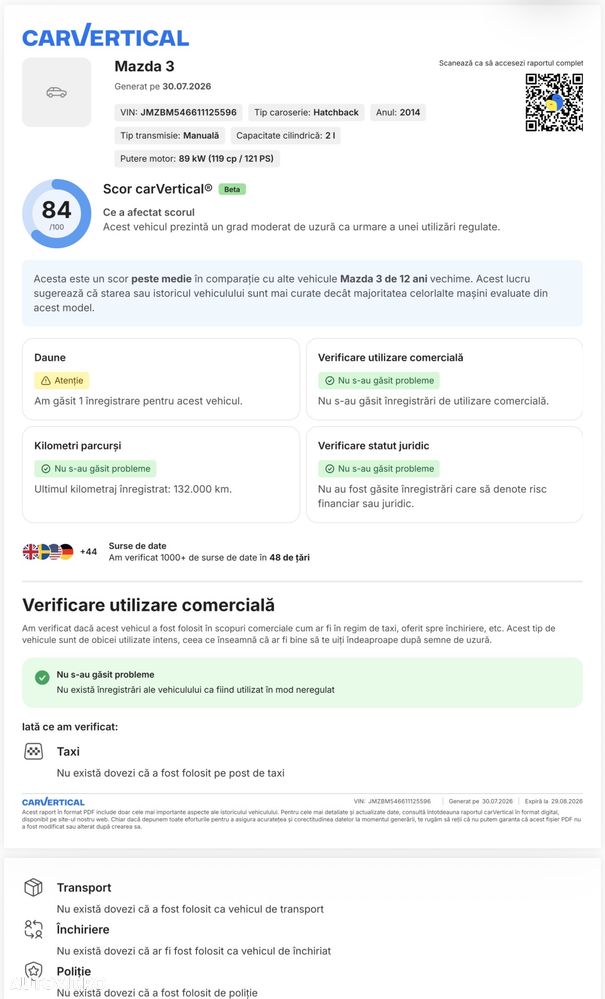Viewport: 605px width, 999px height.
Task: Click the yellow Atenție warning badge
Action: pos(62,380)
